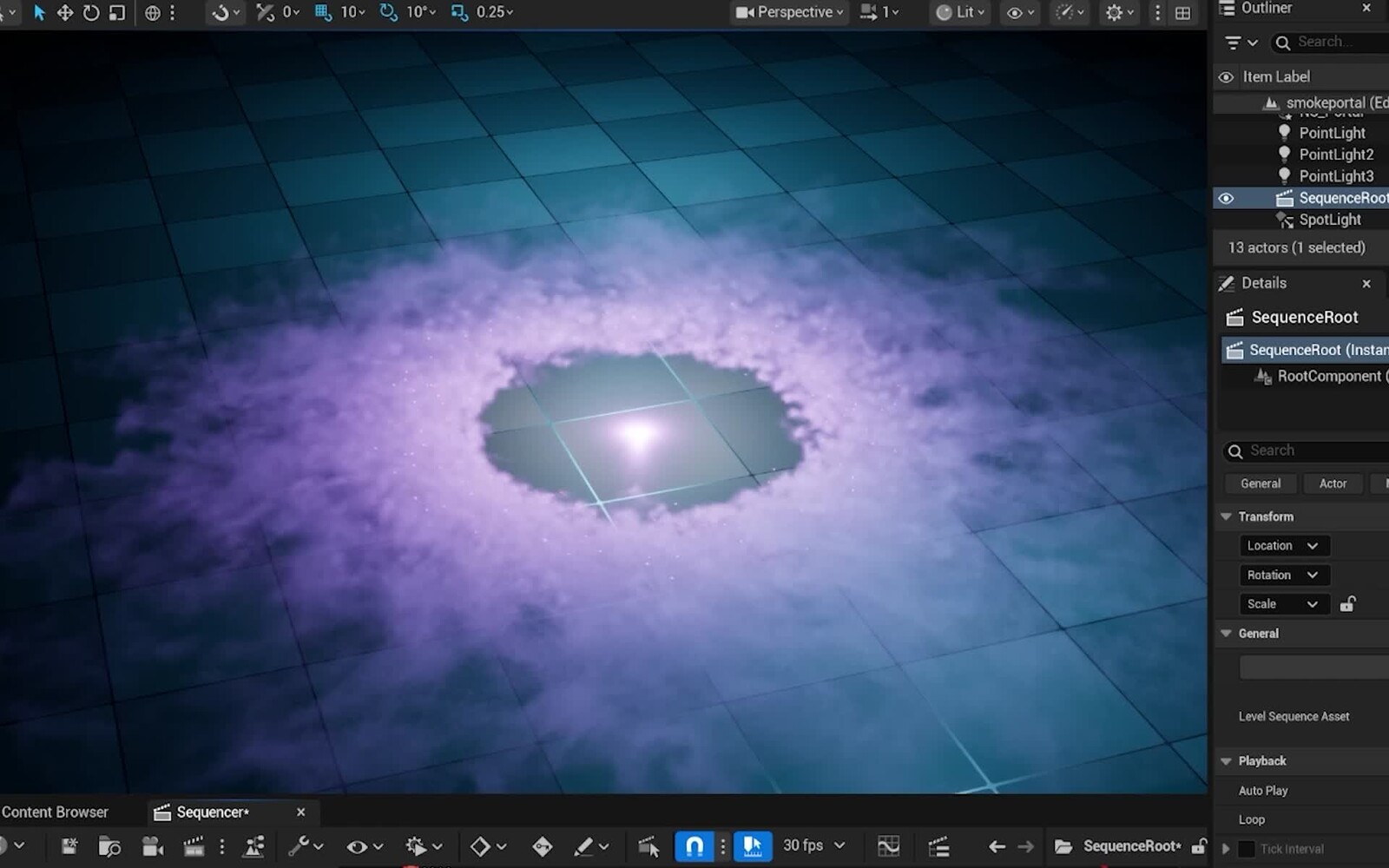Collapse the Playback section

[1226, 761]
